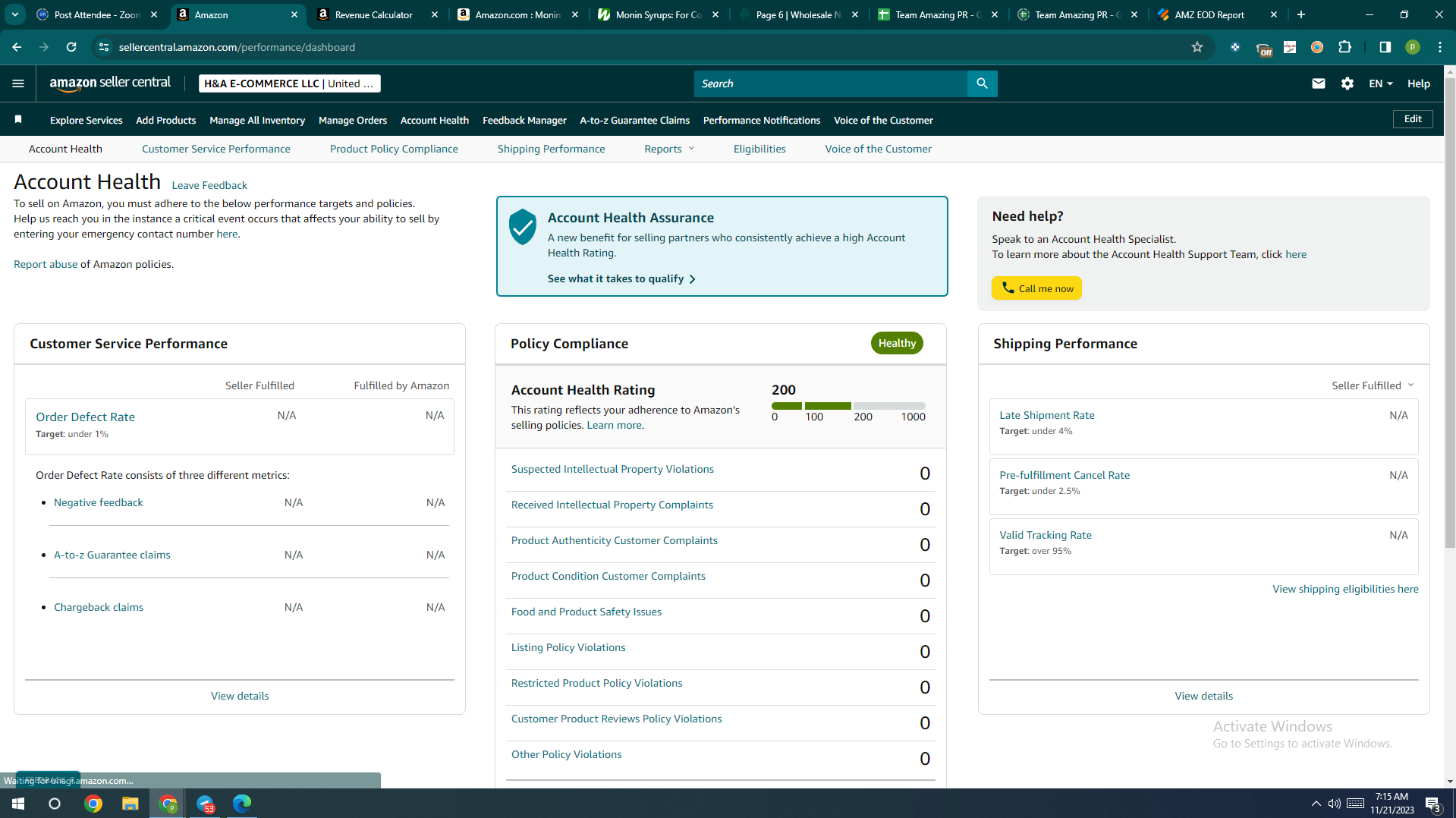This screenshot has height=818, width=1456.
Task: Toggle the Chrome side panel
Action: coord(1385,47)
